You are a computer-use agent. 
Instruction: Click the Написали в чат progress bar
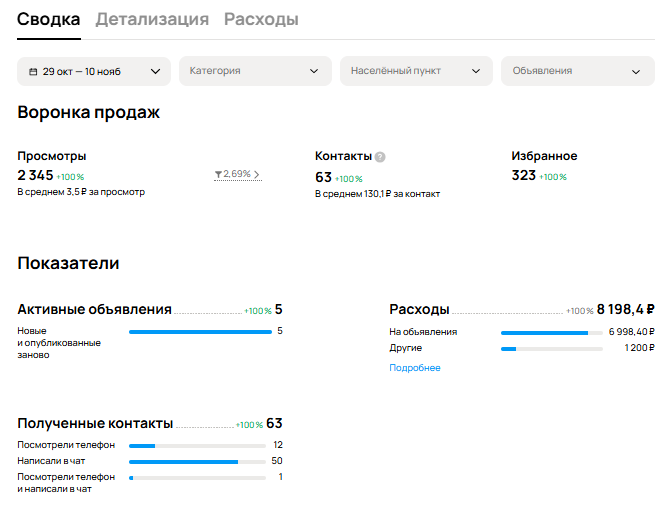pyautogui.click(x=197, y=461)
